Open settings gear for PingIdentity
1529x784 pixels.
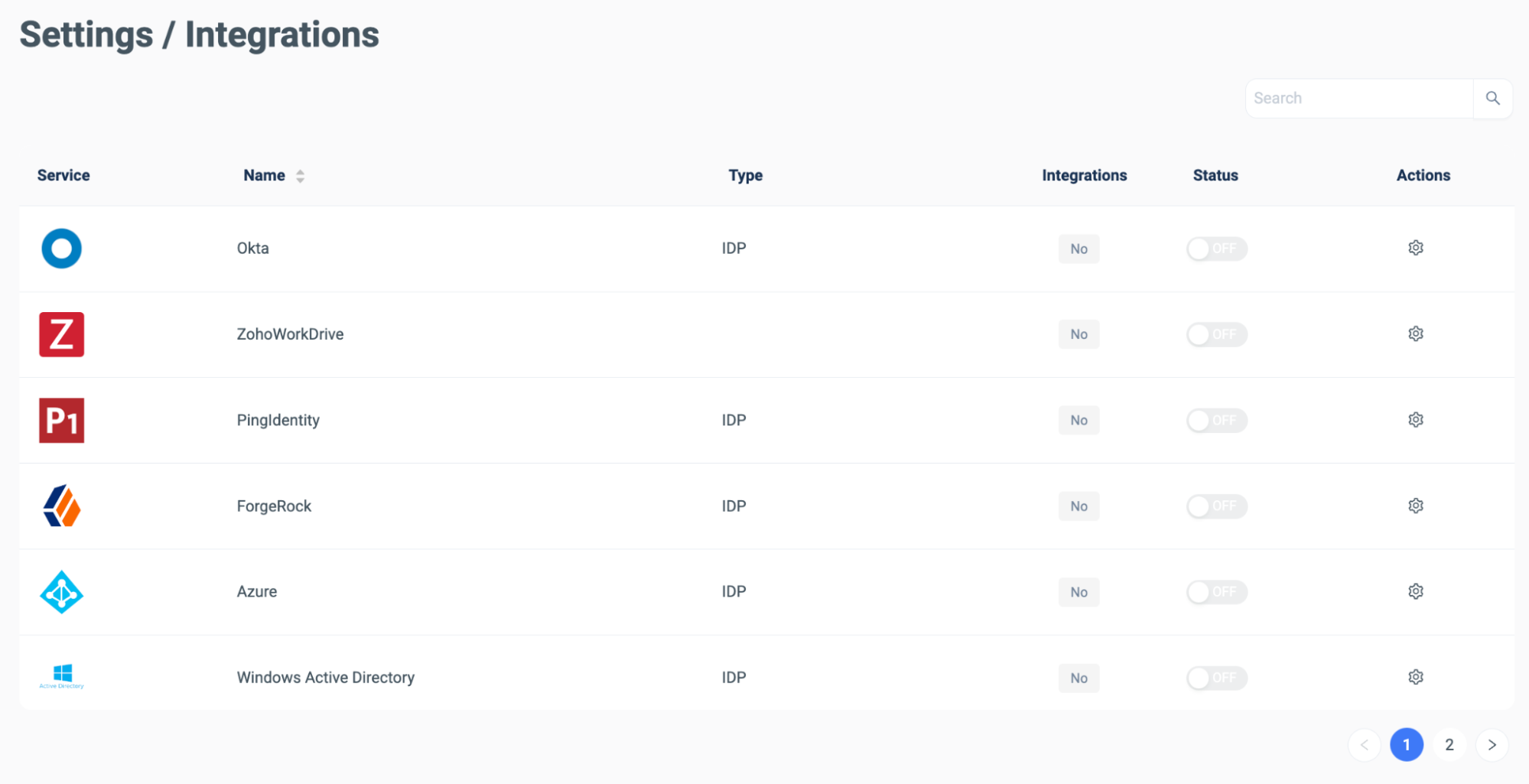(1416, 420)
